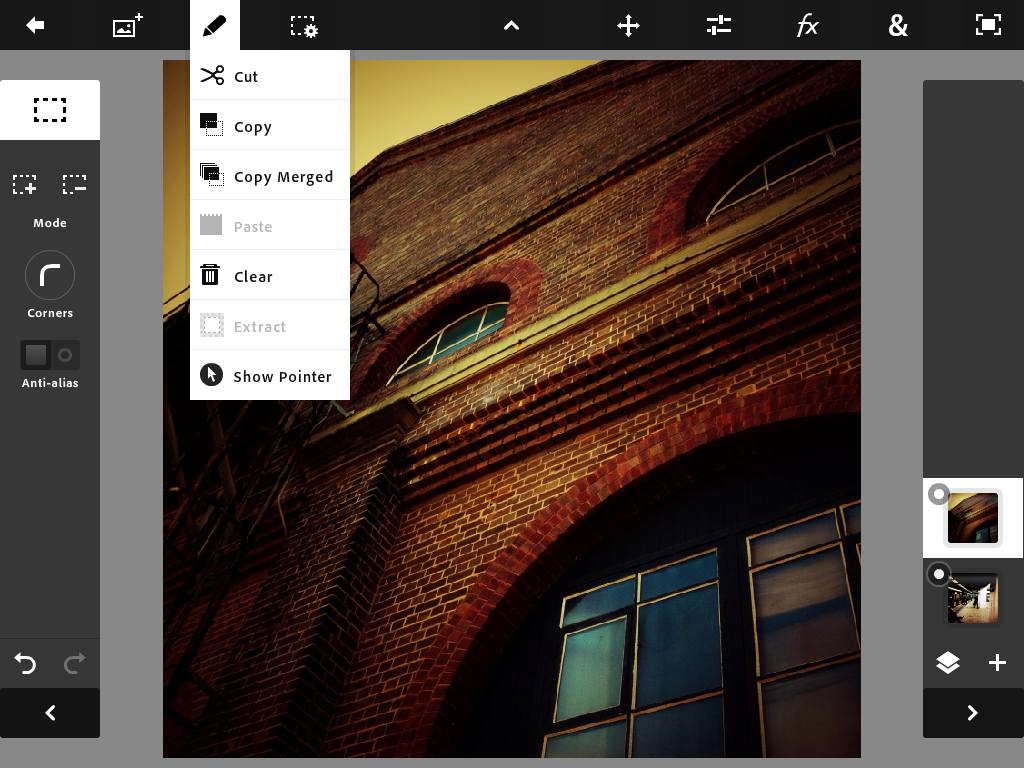Toggle visibility of the bottom layer
This screenshot has width=1024, height=768.
(938, 574)
